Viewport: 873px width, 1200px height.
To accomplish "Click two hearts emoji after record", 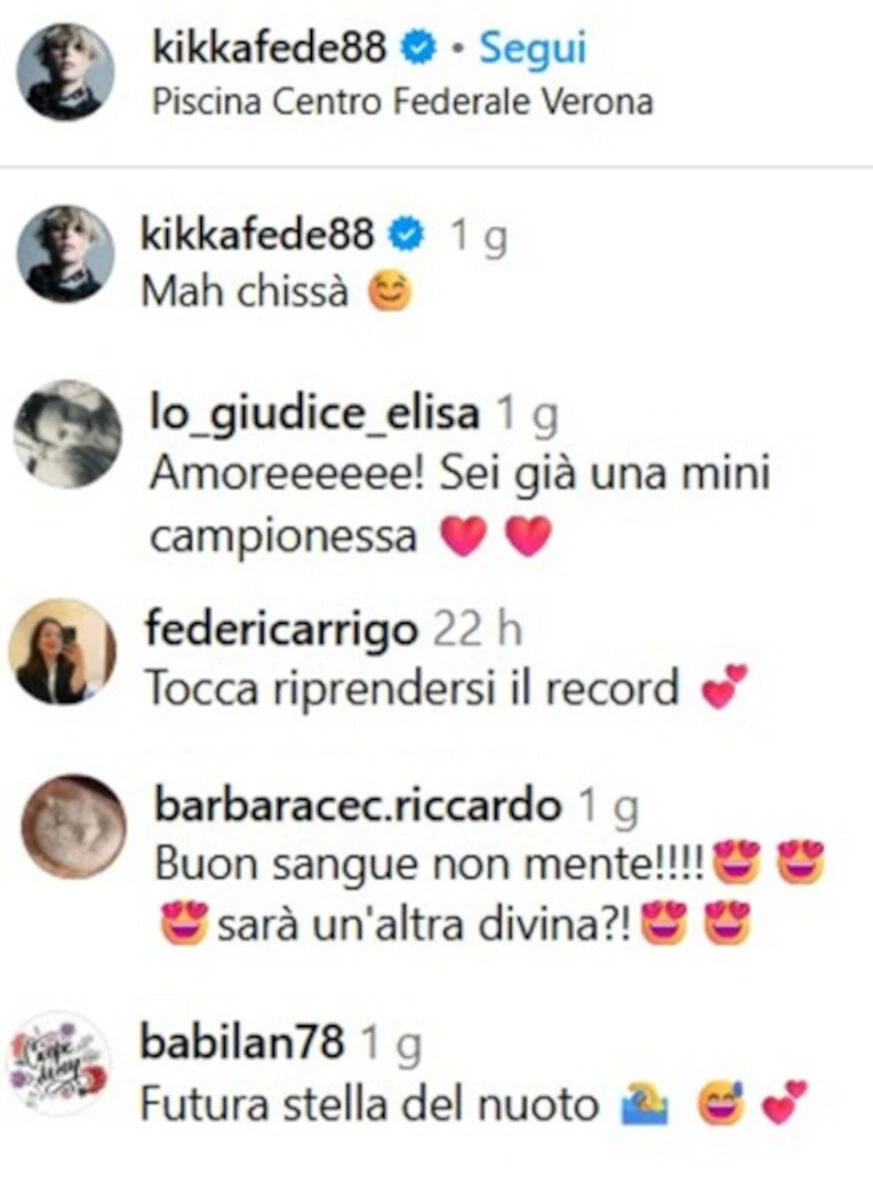I will [x=724, y=688].
